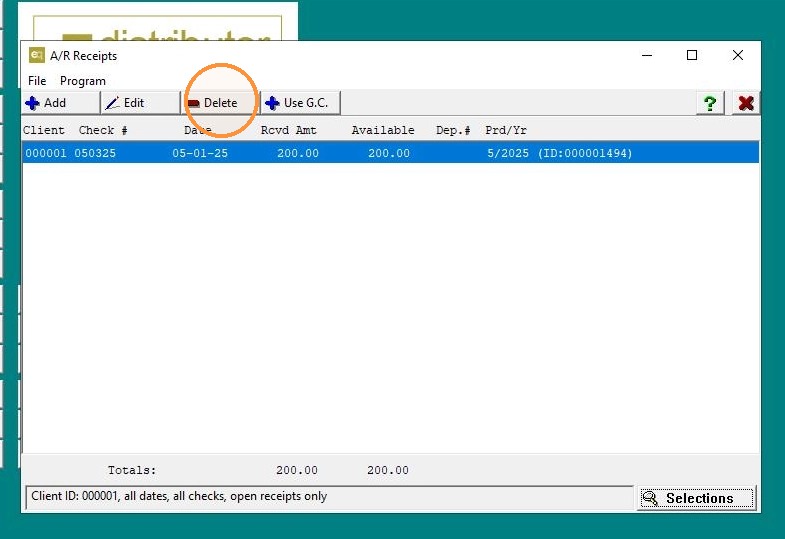The width and height of the screenshot is (785, 539).
Task: Maximize the A/R Receipts window
Action: (692, 55)
